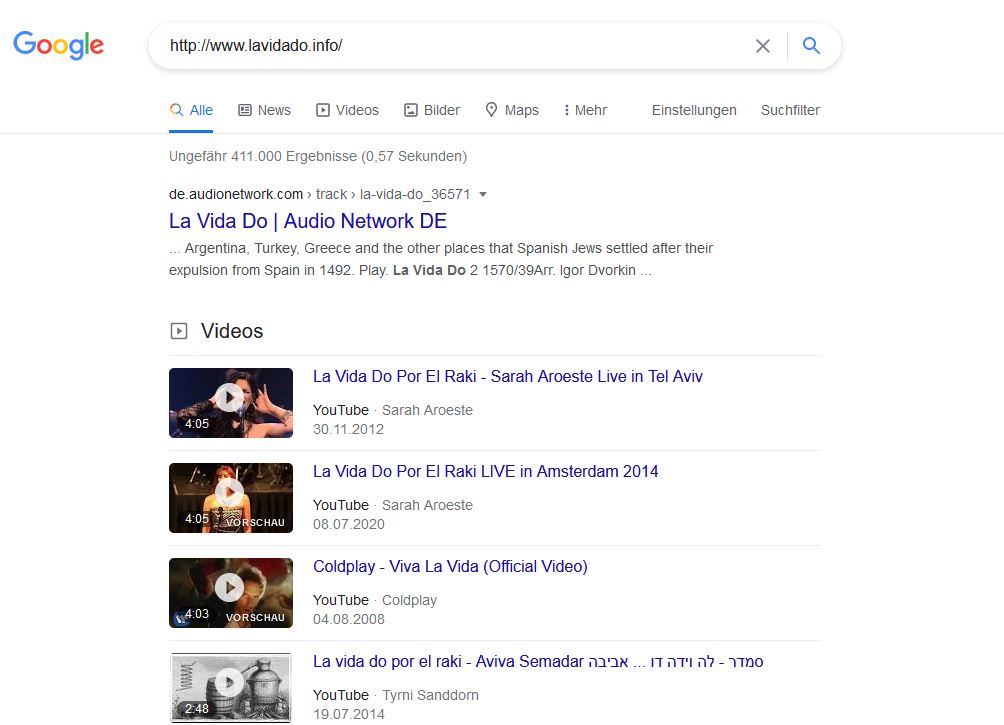This screenshot has width=1004, height=725.
Task: Open the Bilder tab
Action: [432, 110]
